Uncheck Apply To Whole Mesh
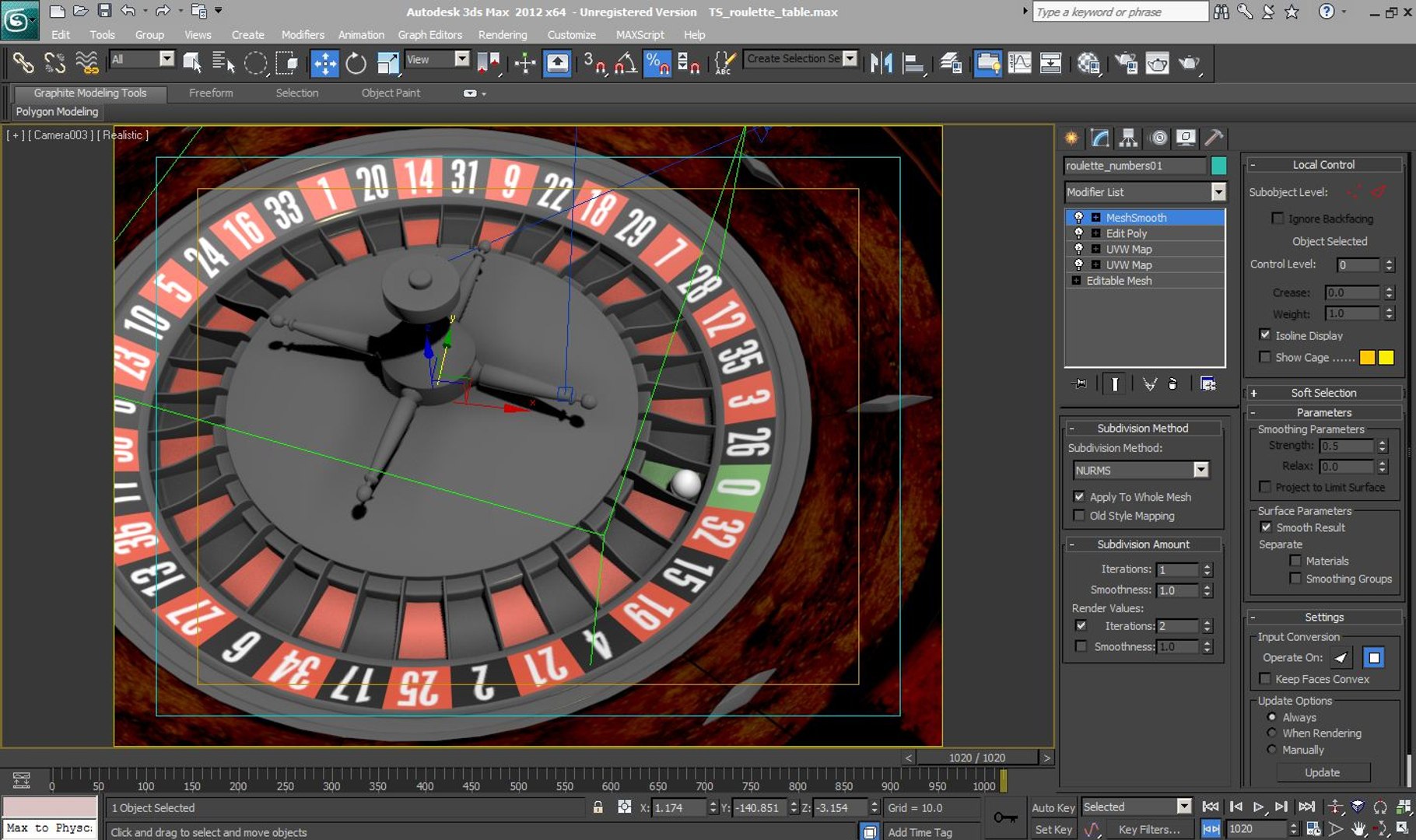 pyautogui.click(x=1079, y=496)
